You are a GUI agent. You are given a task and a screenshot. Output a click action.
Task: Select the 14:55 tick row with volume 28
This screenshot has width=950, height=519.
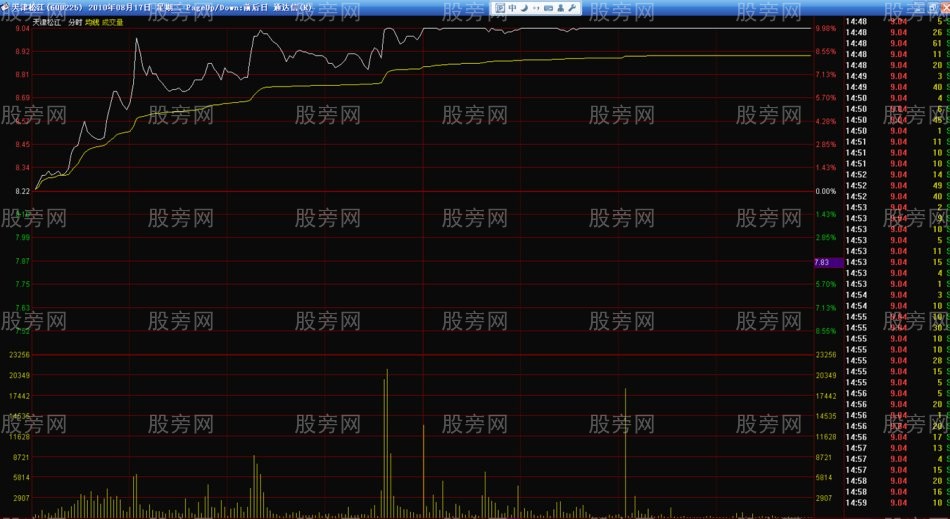click(x=897, y=361)
